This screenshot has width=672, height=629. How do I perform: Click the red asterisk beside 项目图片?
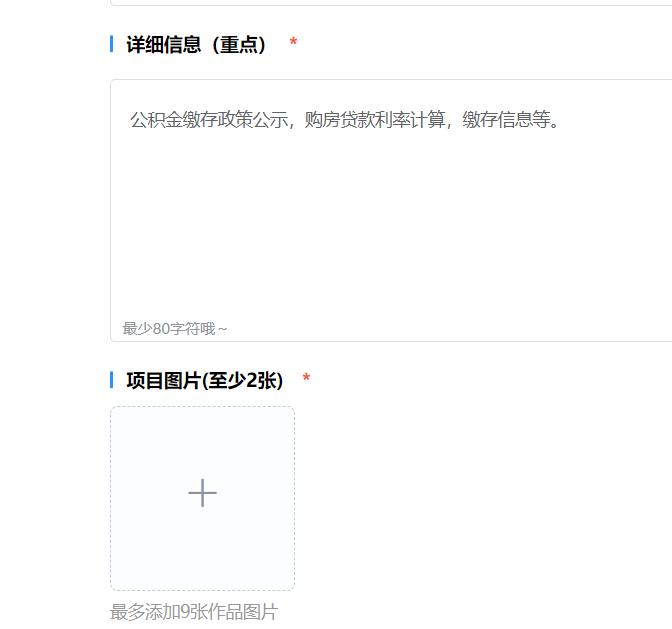tap(306, 378)
